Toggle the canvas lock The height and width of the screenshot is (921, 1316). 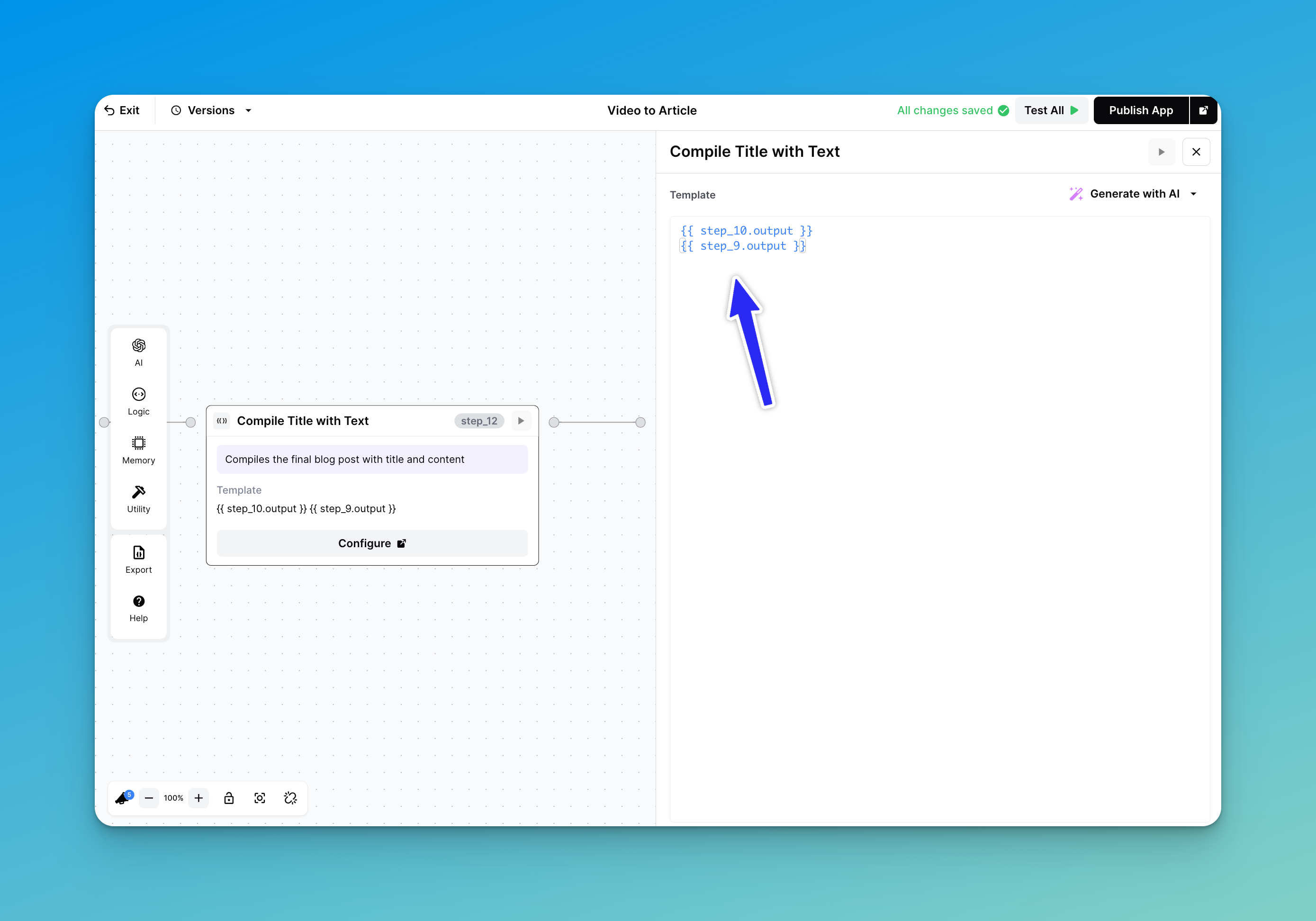tap(229, 798)
